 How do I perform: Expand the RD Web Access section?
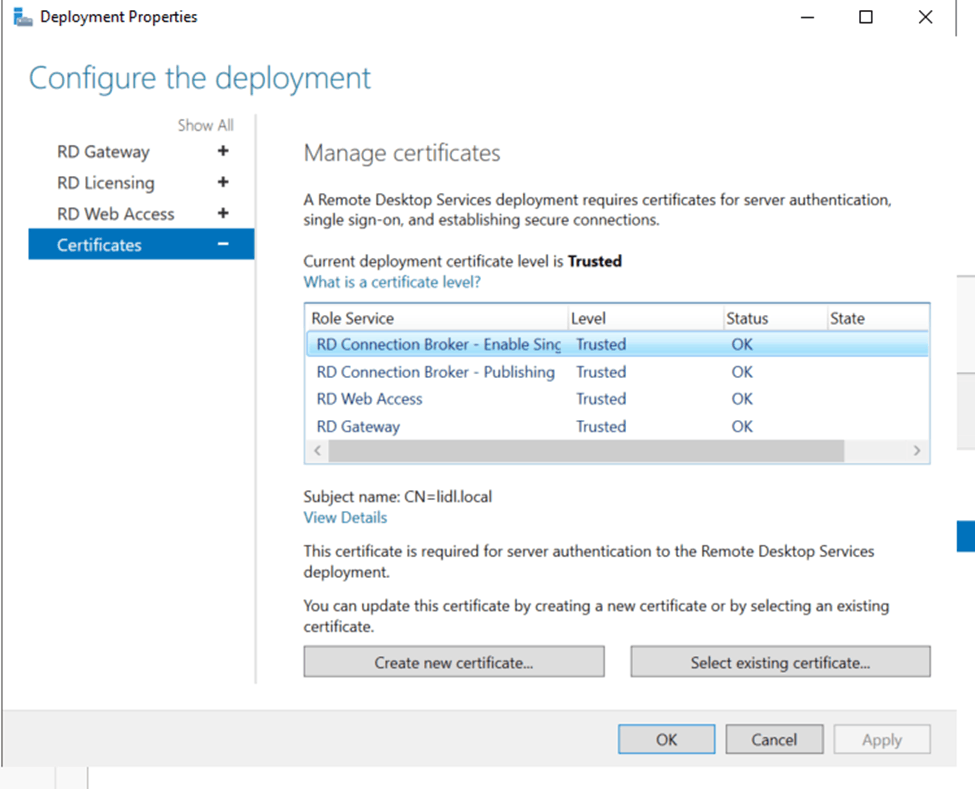222,213
